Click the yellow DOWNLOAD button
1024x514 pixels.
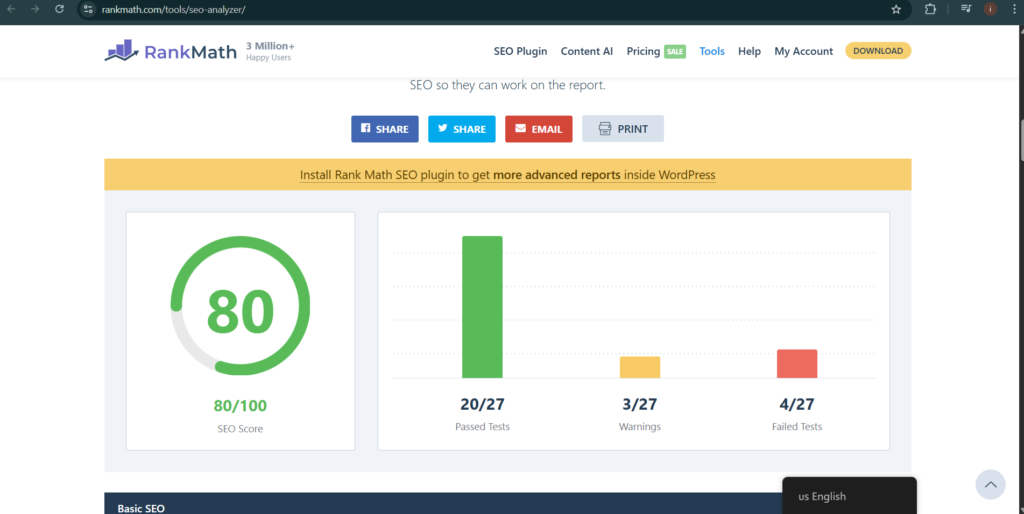point(878,51)
